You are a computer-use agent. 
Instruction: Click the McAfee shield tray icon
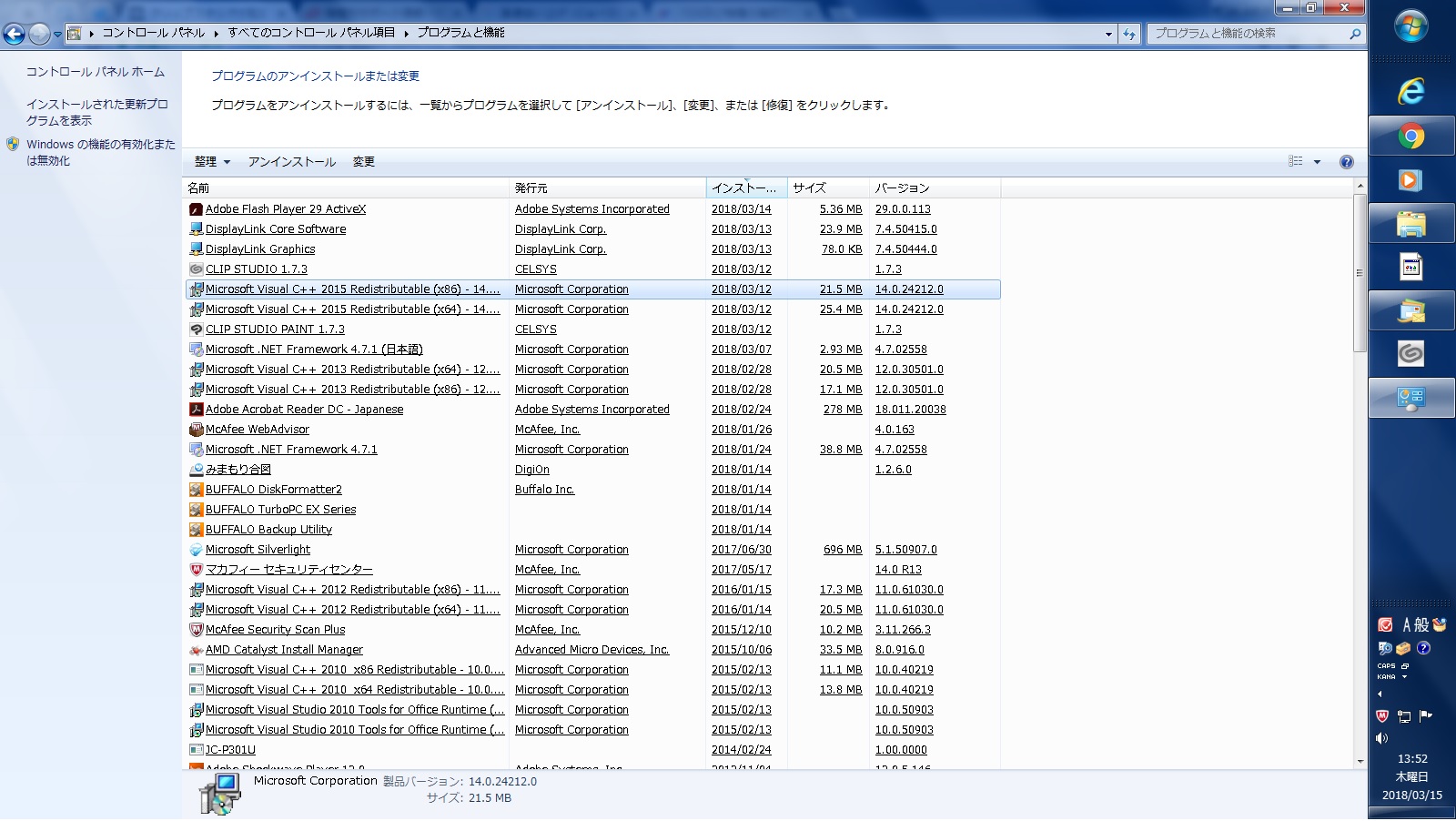click(x=1382, y=716)
